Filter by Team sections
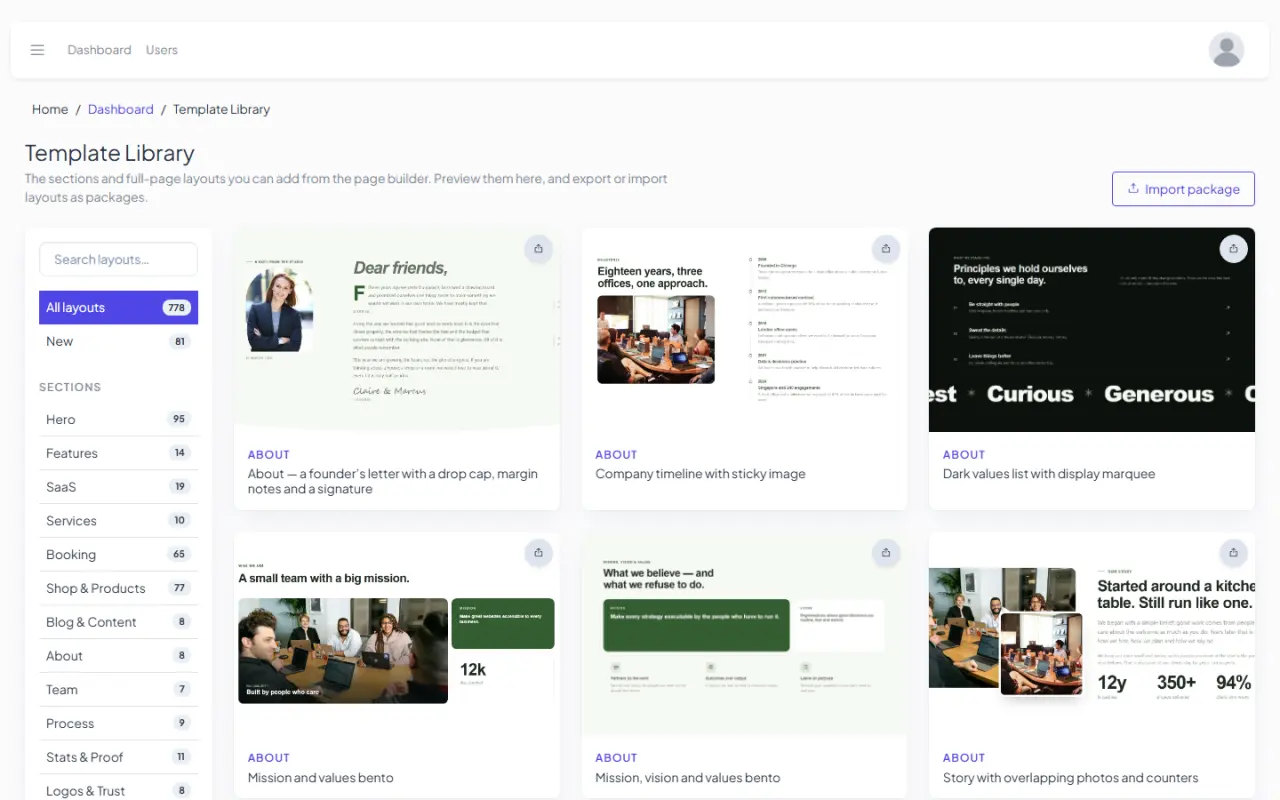This screenshot has height=800, width=1280. click(x=118, y=689)
